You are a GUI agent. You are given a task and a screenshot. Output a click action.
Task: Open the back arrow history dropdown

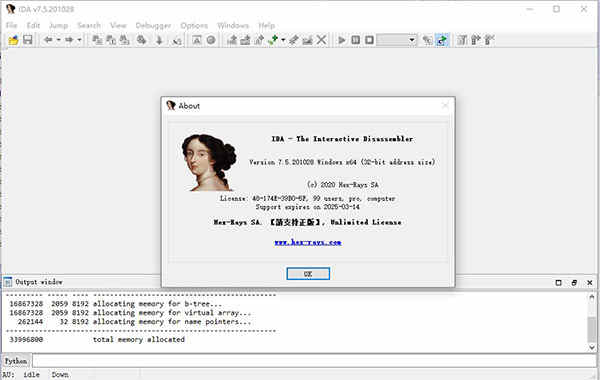coord(59,40)
